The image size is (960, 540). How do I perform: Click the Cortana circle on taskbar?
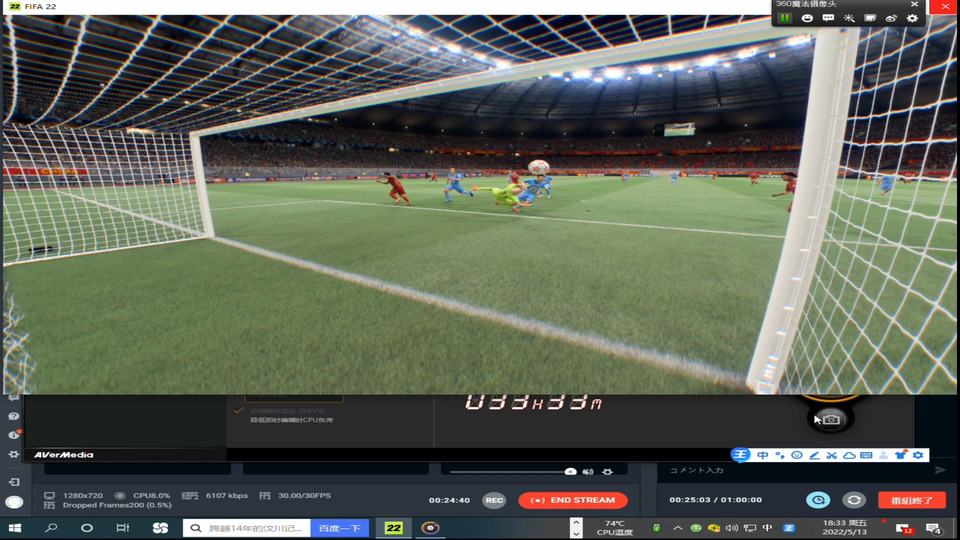(87, 528)
